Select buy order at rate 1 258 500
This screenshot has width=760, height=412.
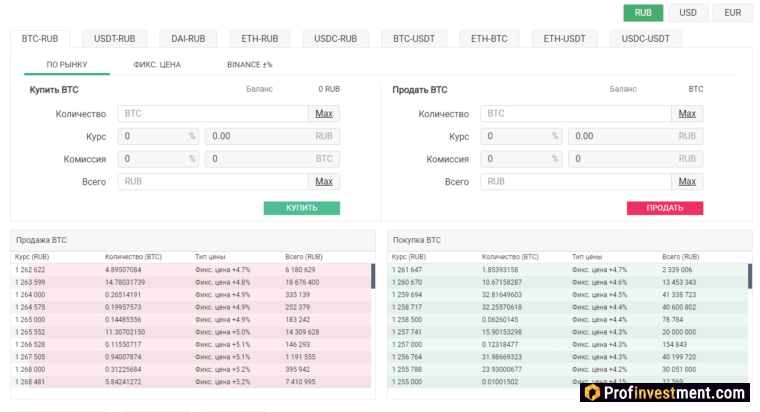(x=568, y=320)
